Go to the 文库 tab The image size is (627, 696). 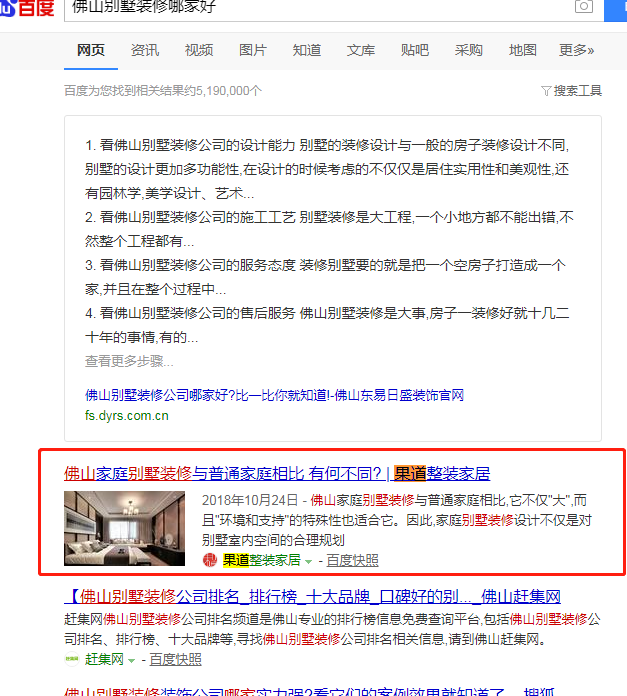pyautogui.click(x=361, y=50)
